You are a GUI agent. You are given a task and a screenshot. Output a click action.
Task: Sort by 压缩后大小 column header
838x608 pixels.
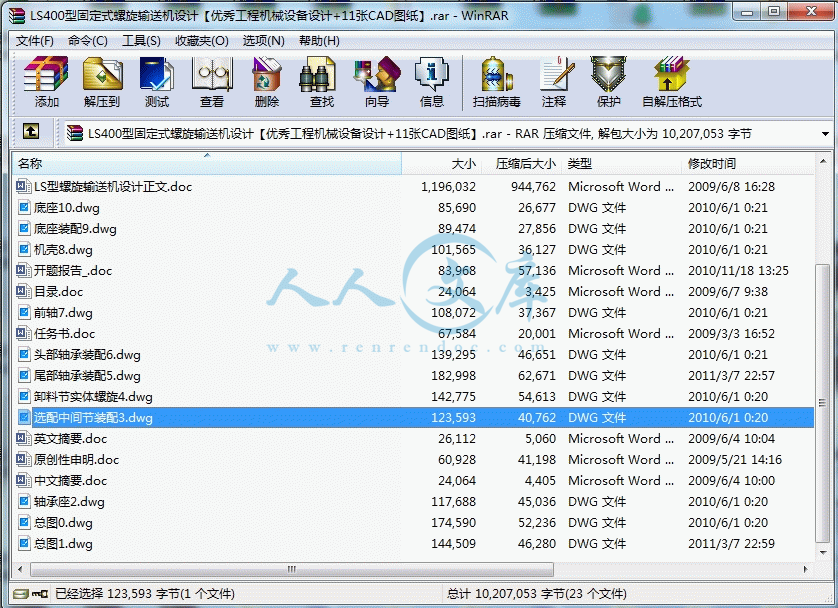click(x=522, y=163)
